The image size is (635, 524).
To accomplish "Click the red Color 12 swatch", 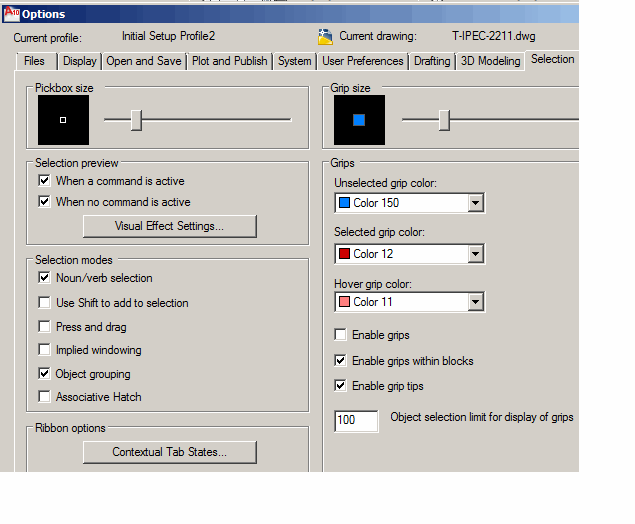I will (344, 254).
